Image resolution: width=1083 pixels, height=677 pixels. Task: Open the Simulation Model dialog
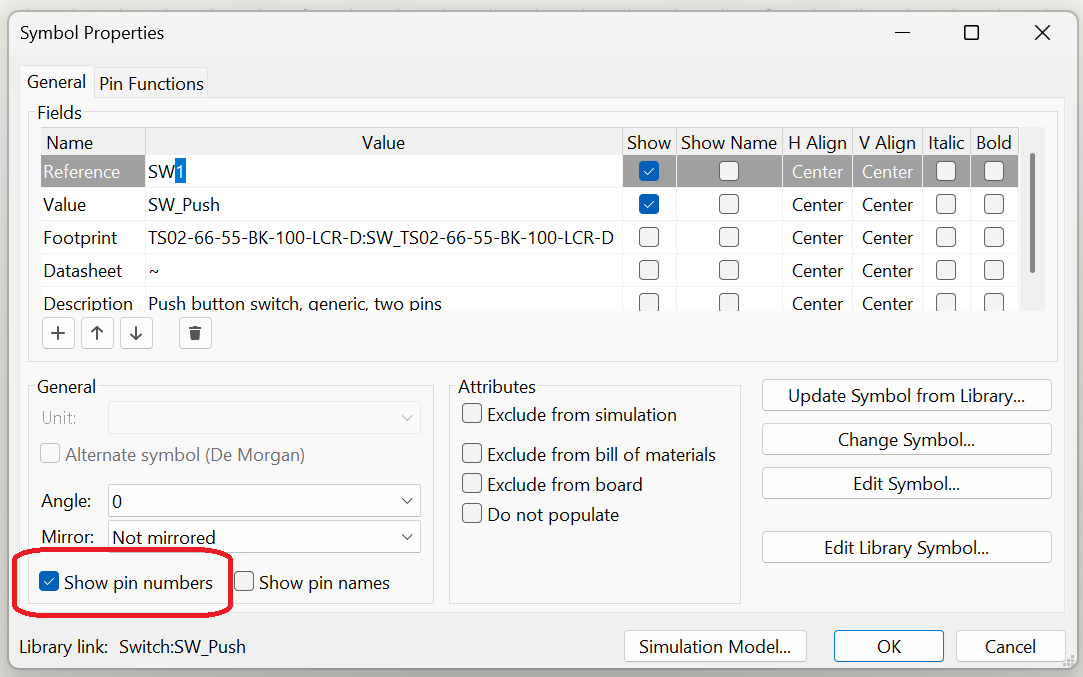(715, 646)
